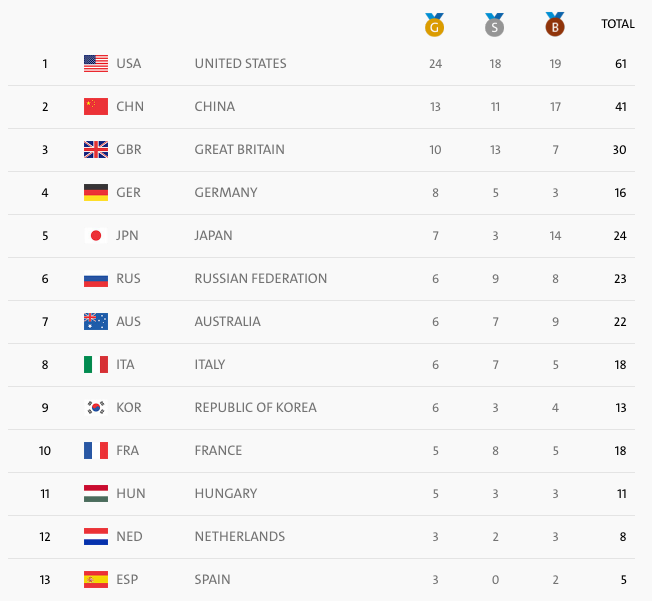Viewport: 652px width, 601px height.
Task: Click the FRANCE country name
Action: click(x=218, y=451)
